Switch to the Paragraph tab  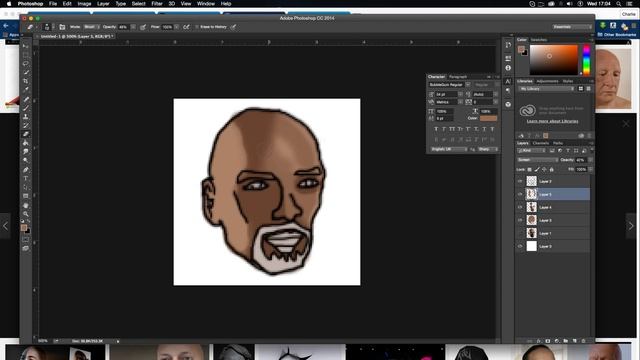tap(458, 77)
